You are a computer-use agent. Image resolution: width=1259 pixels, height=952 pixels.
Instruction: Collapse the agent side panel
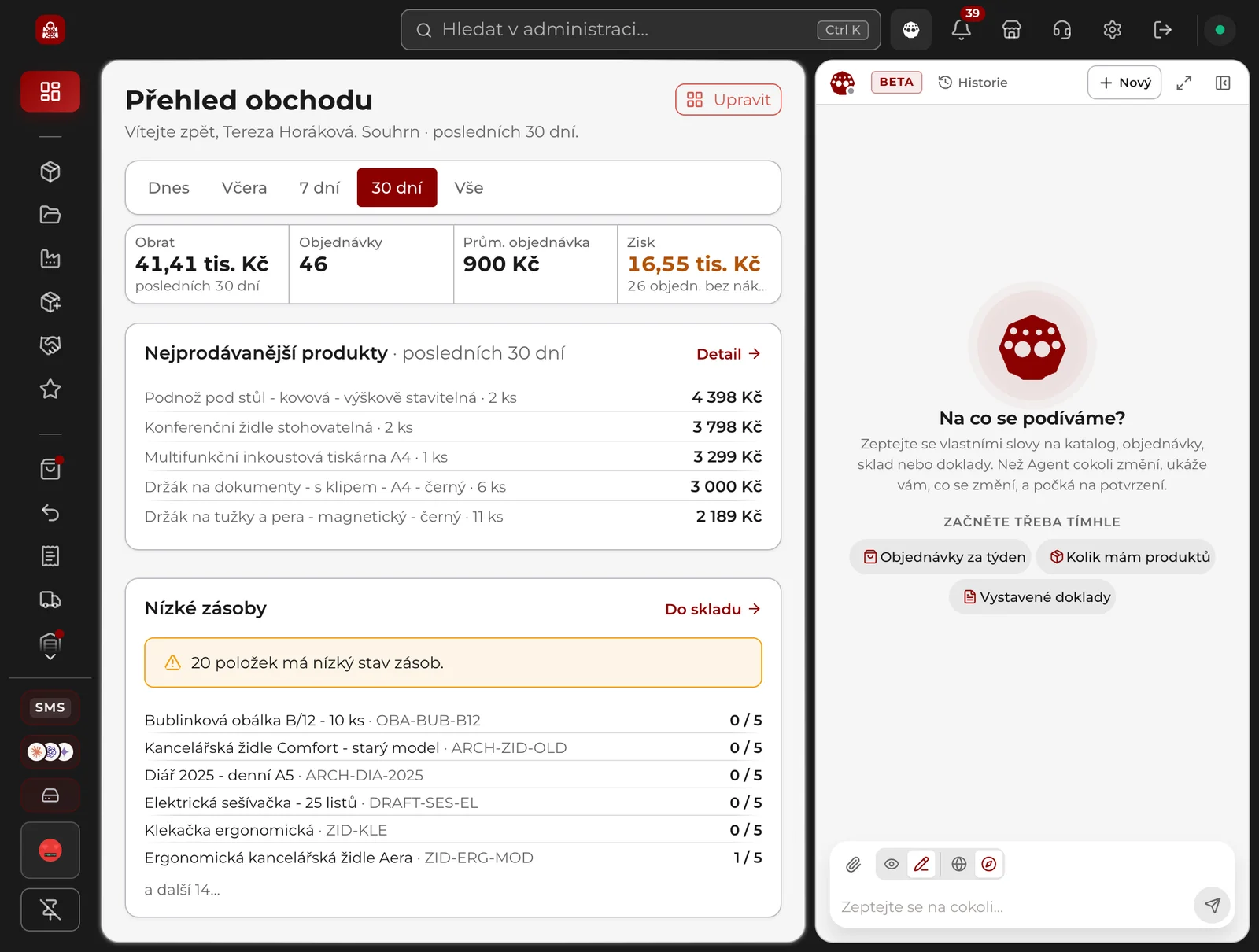pyautogui.click(x=1223, y=83)
